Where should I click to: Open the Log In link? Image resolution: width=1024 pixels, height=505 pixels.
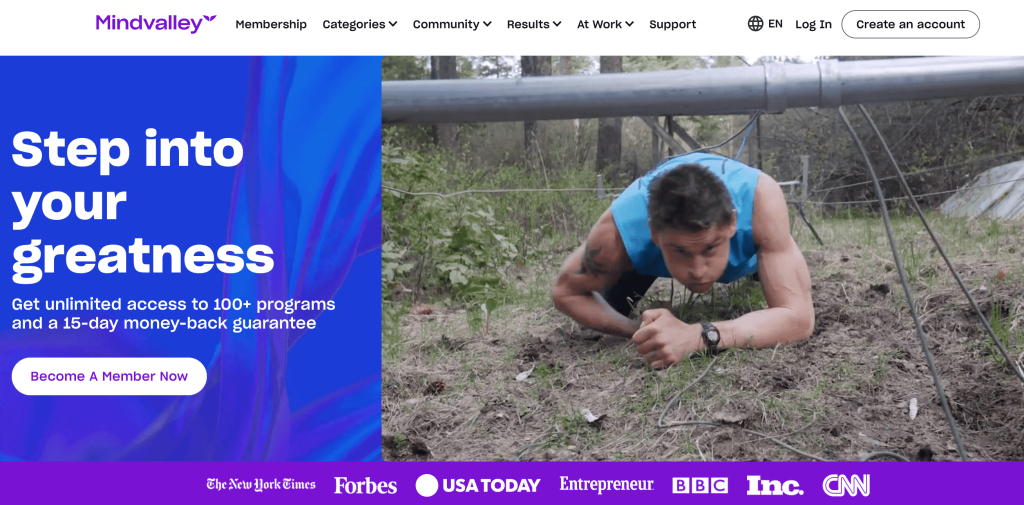813,24
